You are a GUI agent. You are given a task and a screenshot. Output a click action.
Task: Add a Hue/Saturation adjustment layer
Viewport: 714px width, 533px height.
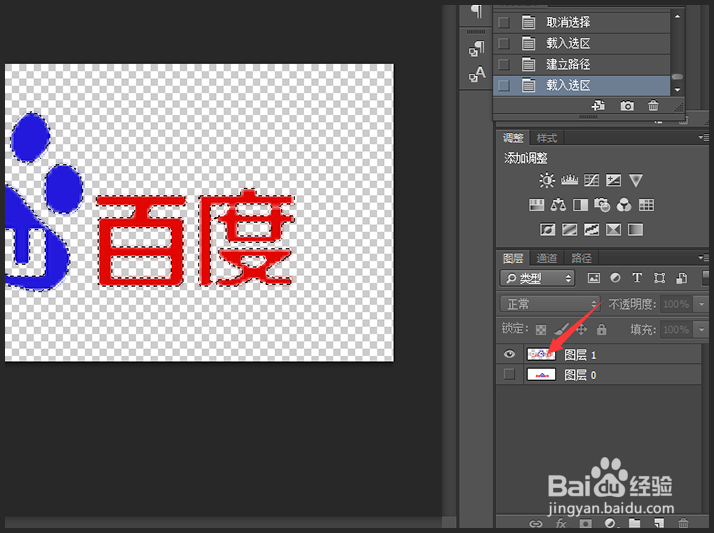click(536, 205)
